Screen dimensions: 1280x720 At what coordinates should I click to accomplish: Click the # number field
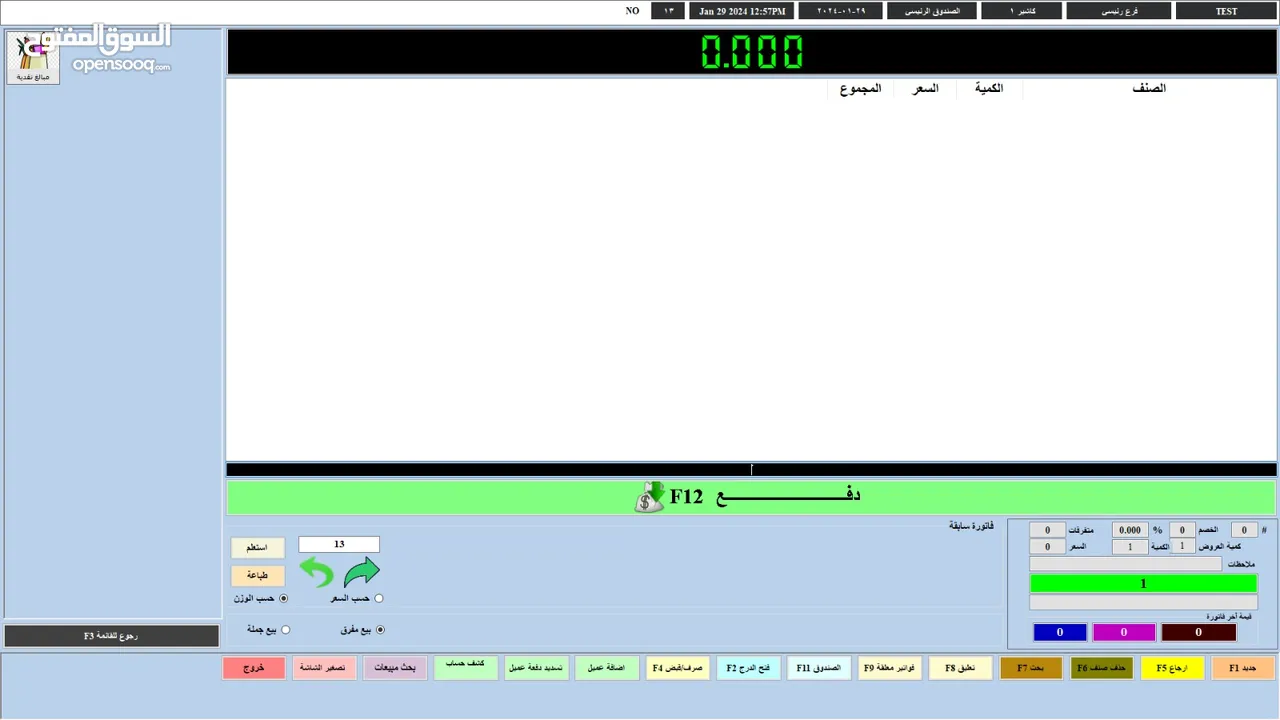pyautogui.click(x=1244, y=530)
